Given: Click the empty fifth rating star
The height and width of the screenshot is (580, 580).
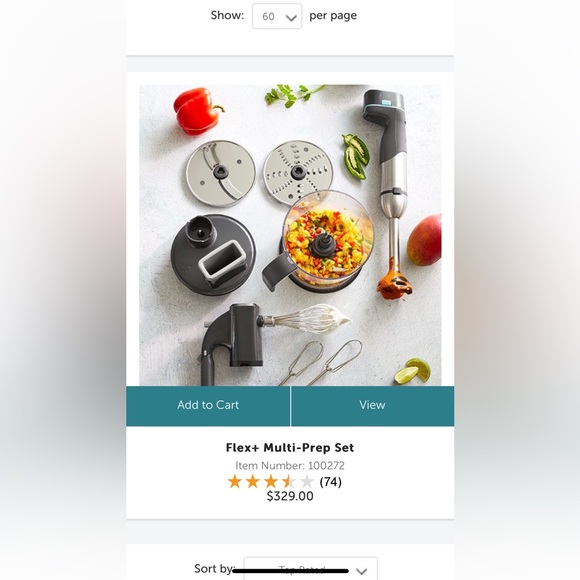Looking at the screenshot, I should coord(307,482).
